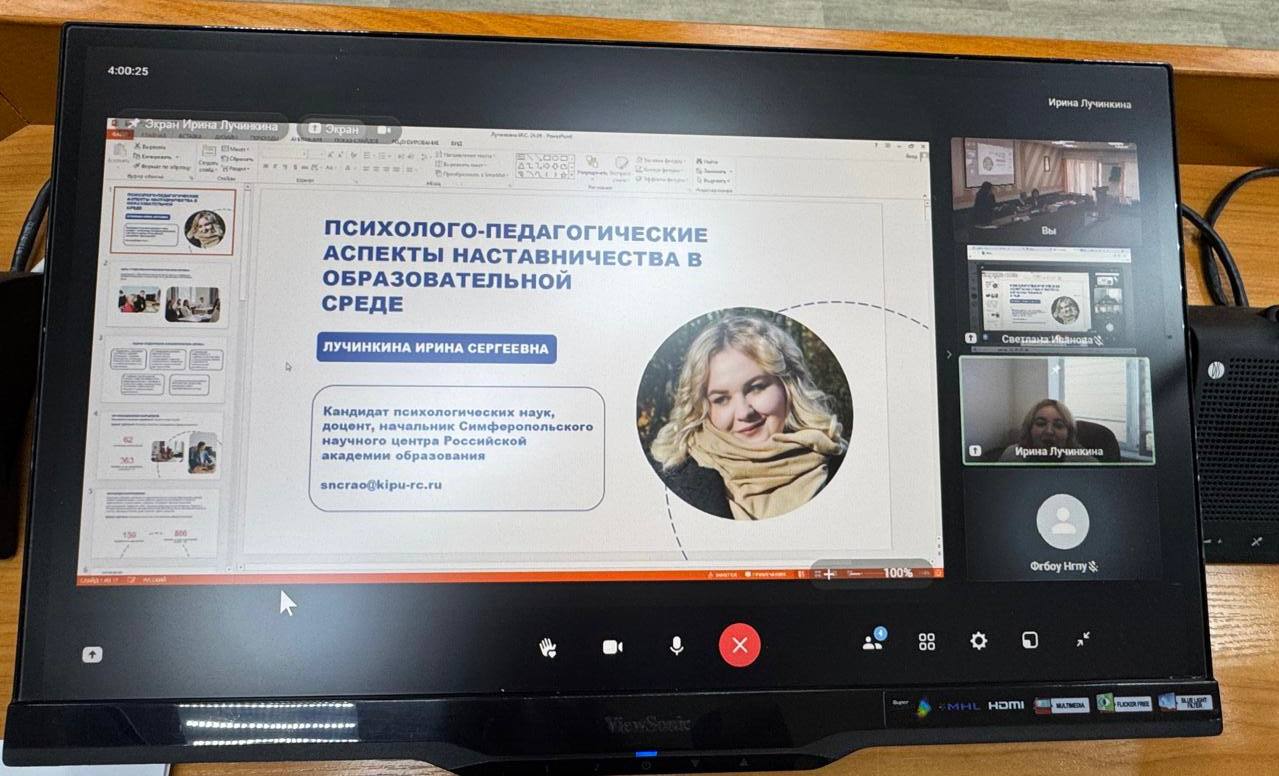Toggle the camera on or off
The image size is (1279, 776).
[612, 646]
